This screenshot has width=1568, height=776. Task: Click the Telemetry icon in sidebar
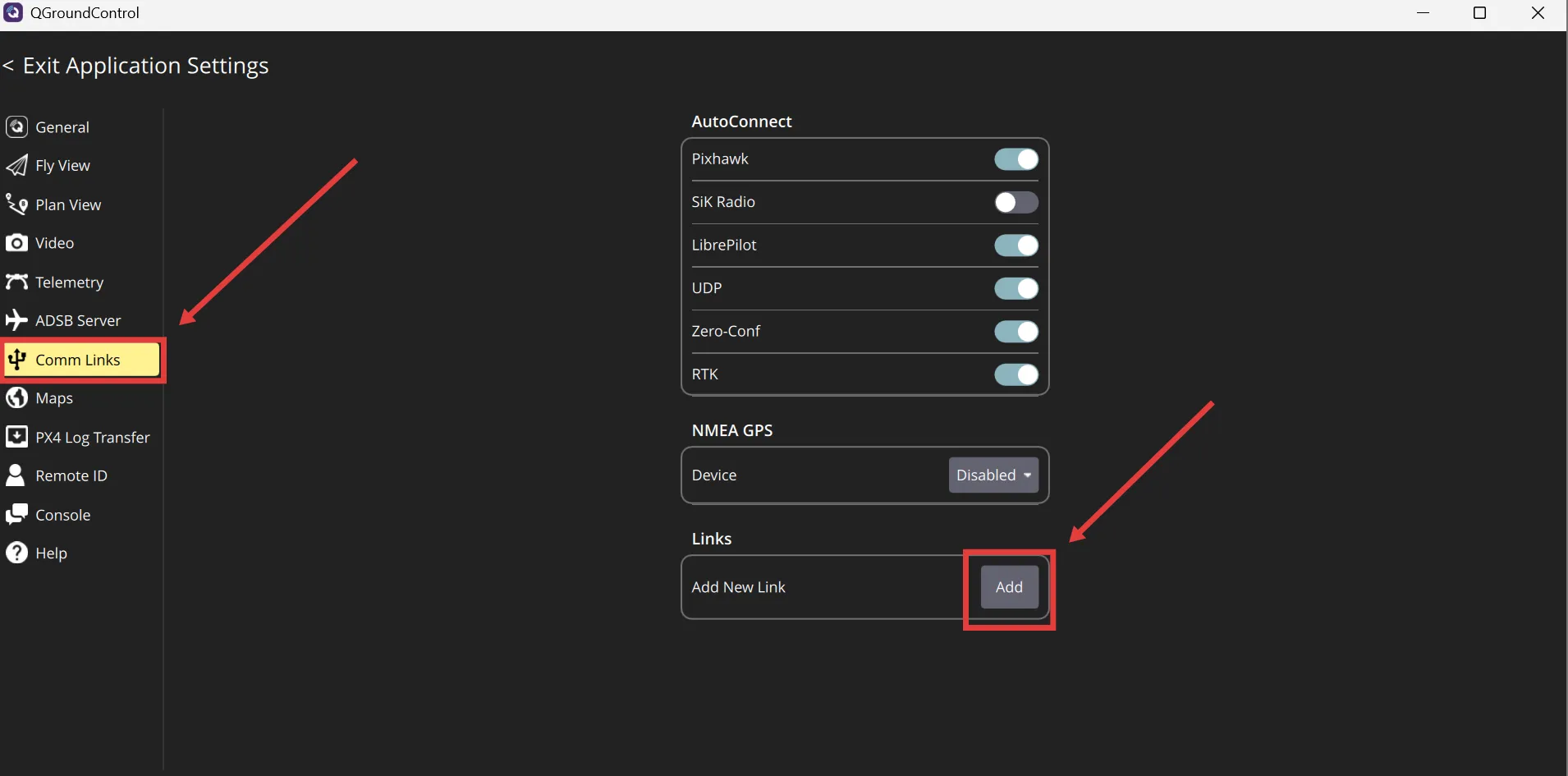pyautogui.click(x=16, y=282)
